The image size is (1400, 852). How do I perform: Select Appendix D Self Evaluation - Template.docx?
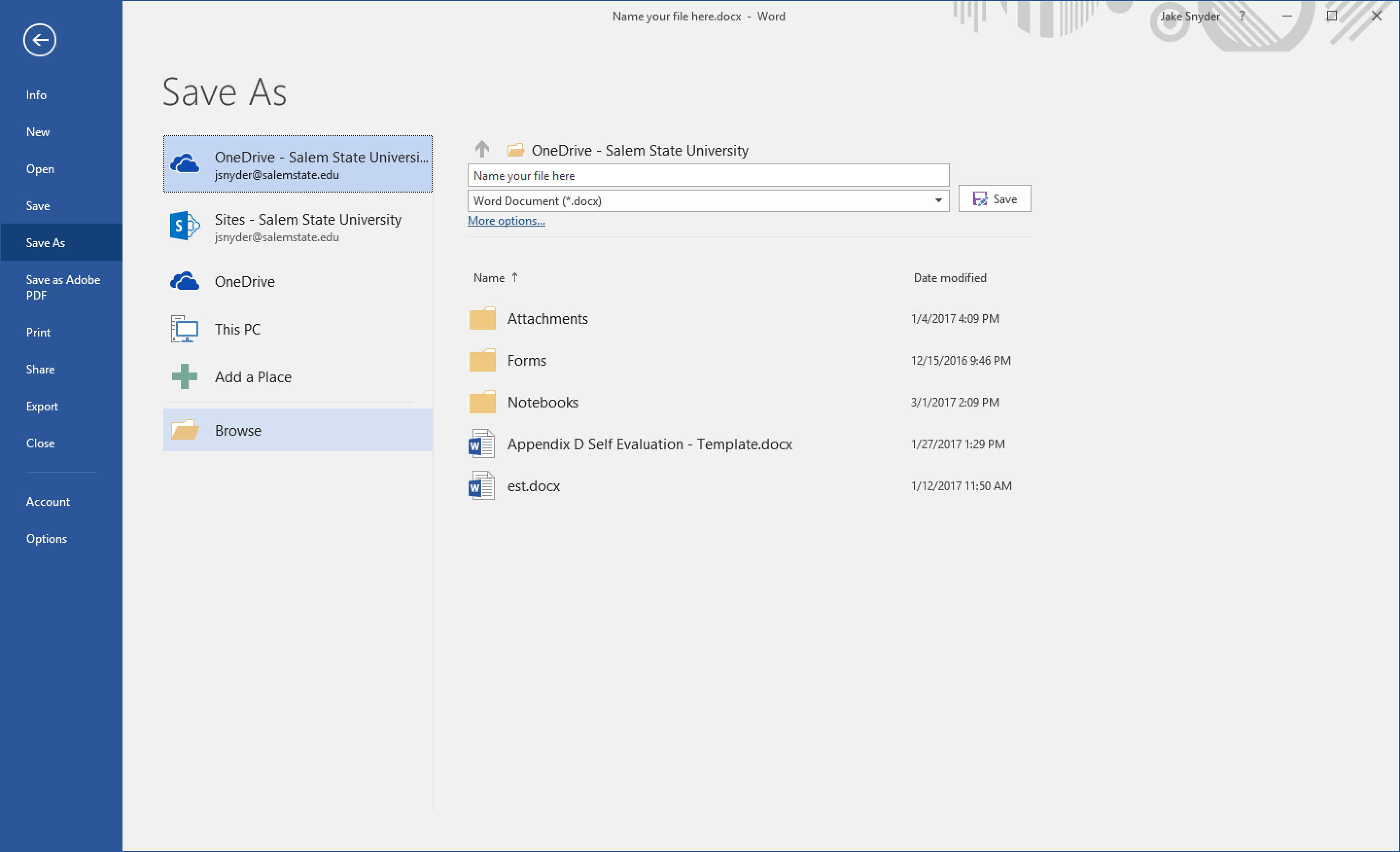650,444
